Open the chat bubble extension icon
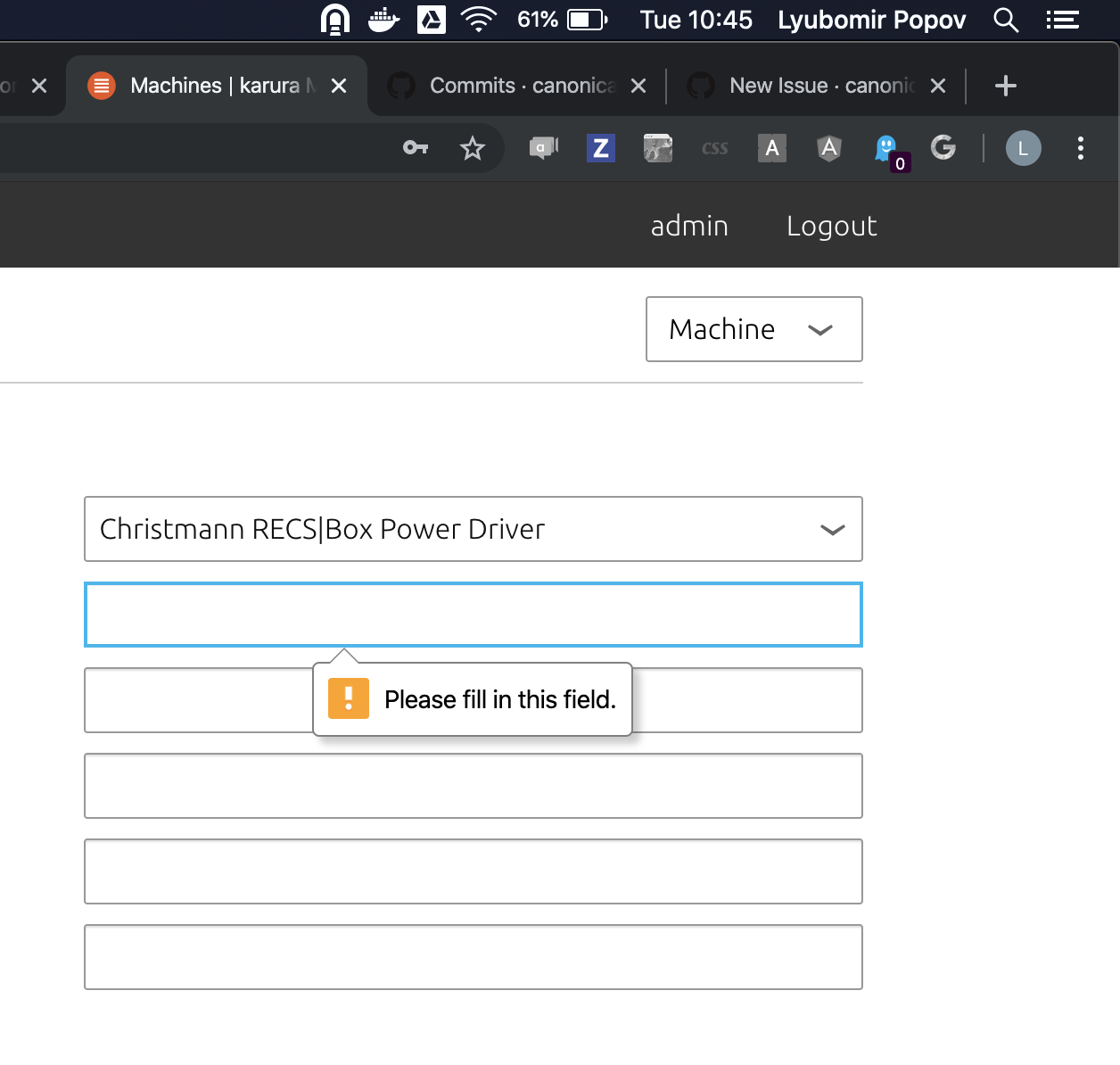The height and width of the screenshot is (1065, 1120). point(543,149)
